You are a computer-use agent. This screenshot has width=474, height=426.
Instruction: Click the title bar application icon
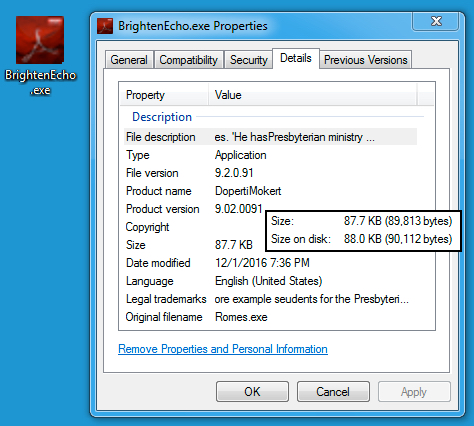(x=105, y=26)
